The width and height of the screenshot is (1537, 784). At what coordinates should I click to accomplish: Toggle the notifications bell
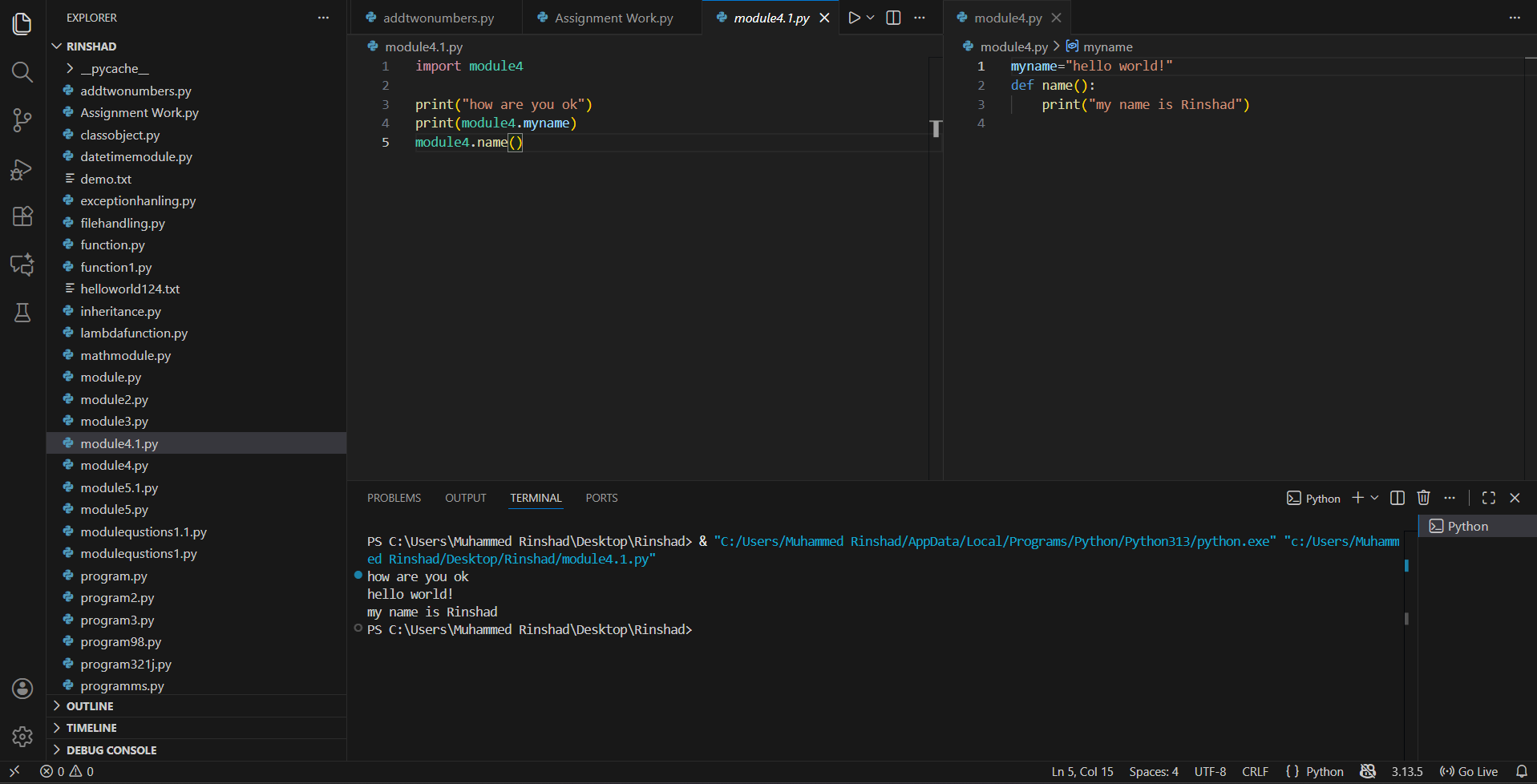point(1523,770)
